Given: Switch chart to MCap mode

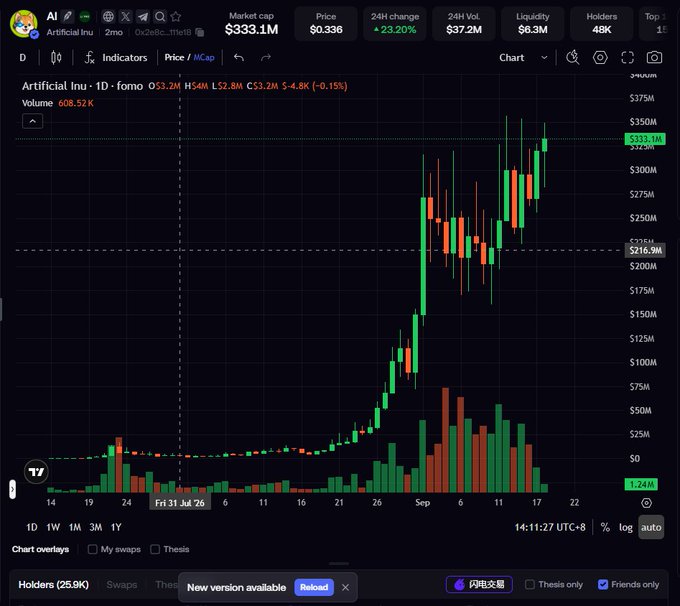Looking at the screenshot, I should [204, 57].
